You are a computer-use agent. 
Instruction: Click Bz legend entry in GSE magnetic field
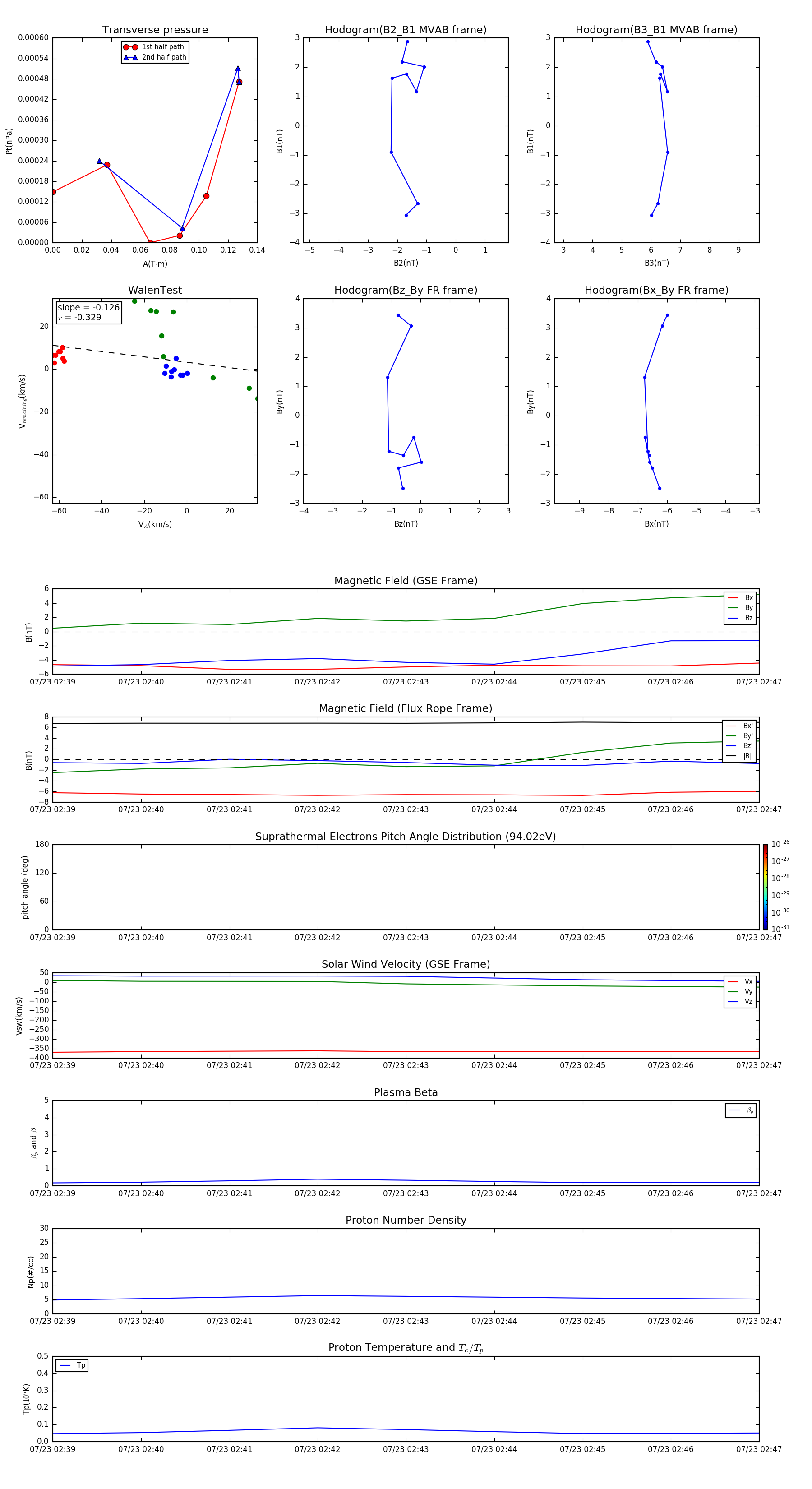coord(740,618)
